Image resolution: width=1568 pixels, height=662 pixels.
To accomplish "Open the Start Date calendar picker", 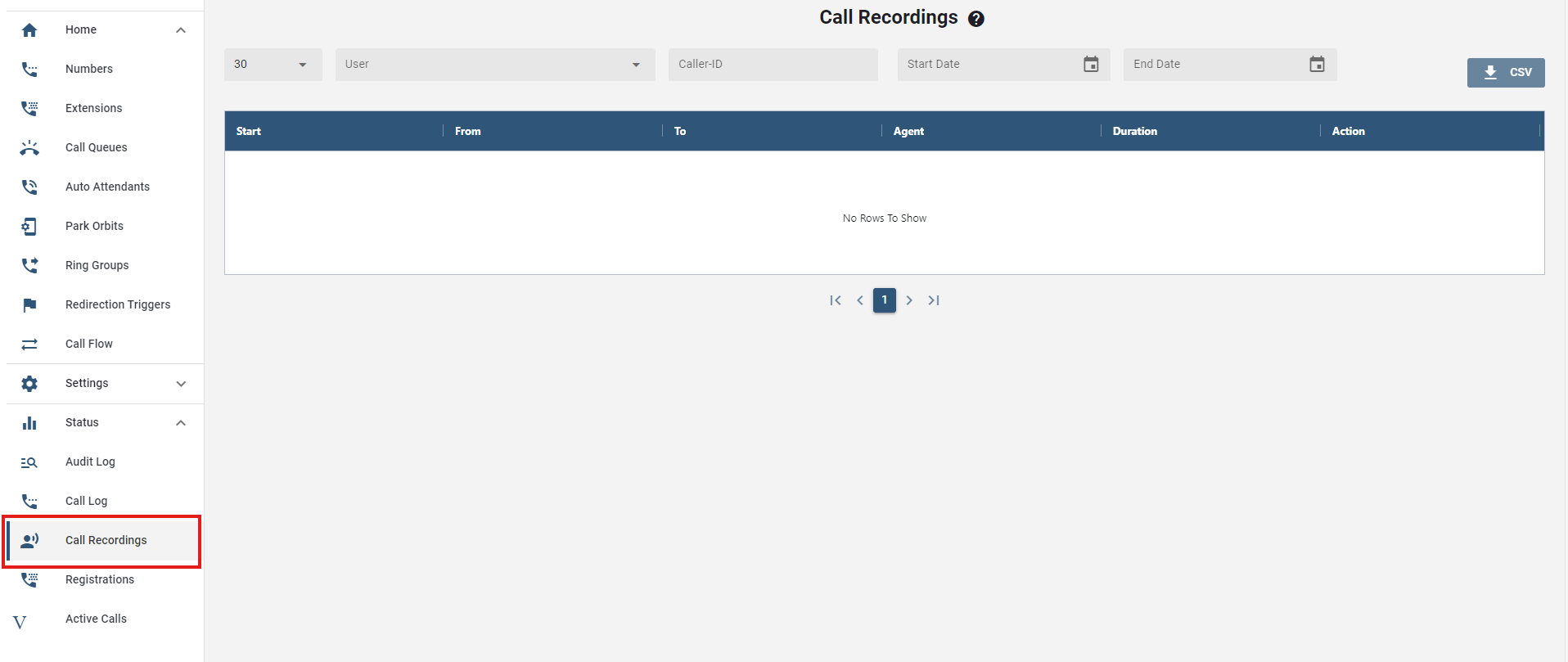I will click(x=1090, y=65).
